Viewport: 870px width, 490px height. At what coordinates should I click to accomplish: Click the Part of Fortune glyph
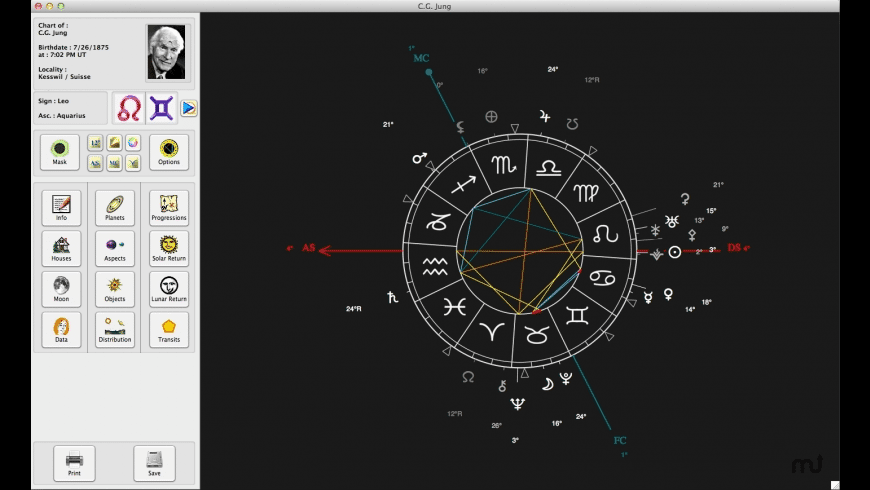click(x=491, y=117)
